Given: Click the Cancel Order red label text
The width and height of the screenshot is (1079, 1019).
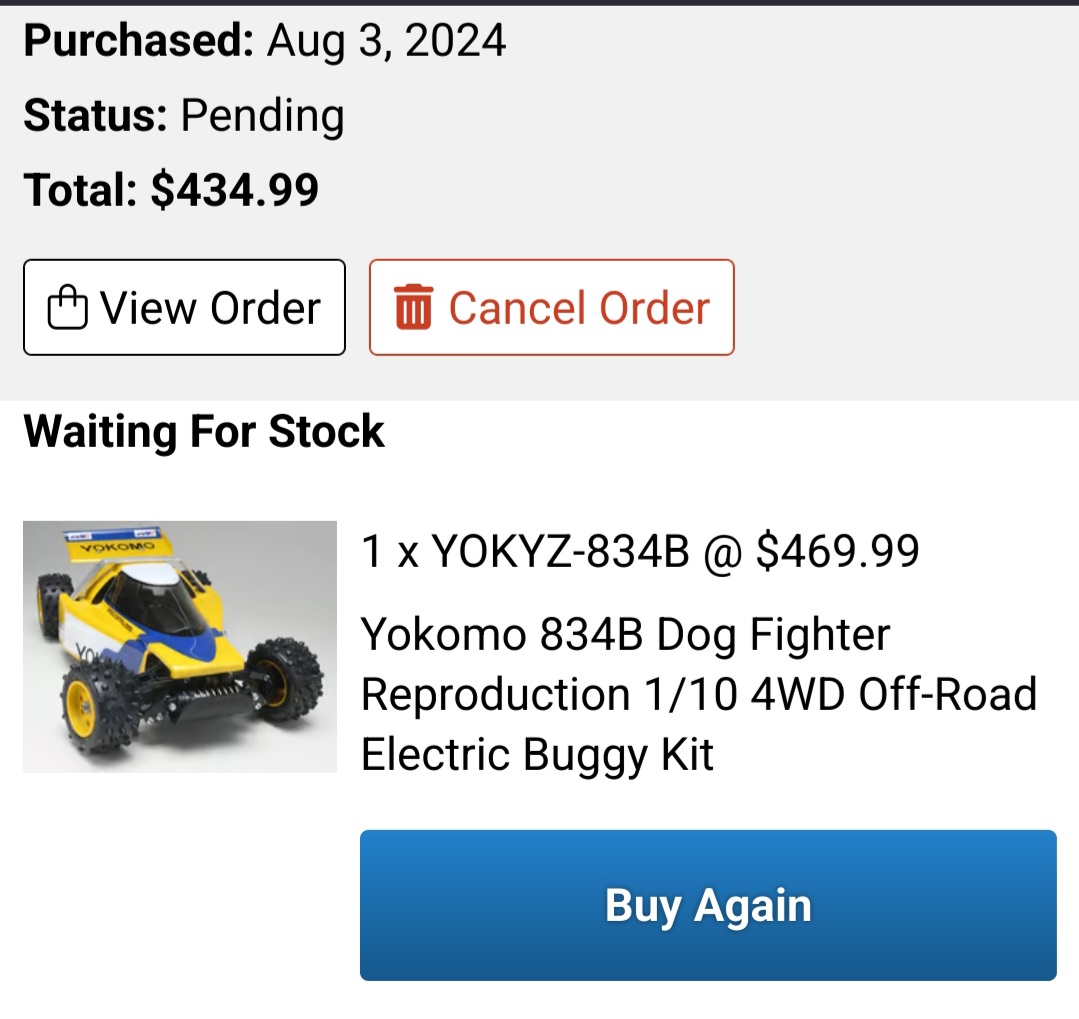Looking at the screenshot, I should [x=579, y=308].
